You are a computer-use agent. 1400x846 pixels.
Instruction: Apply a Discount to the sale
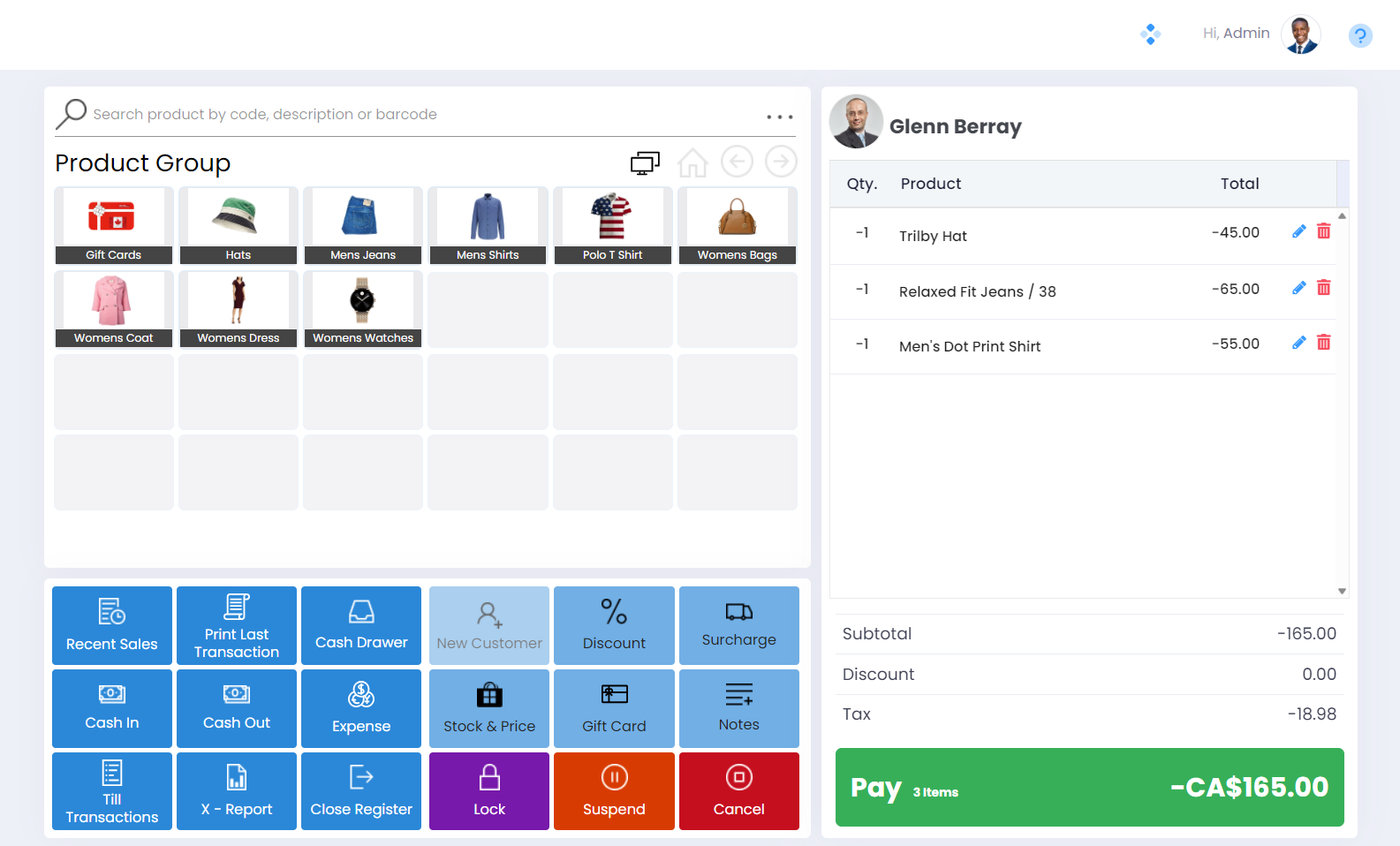pyautogui.click(x=614, y=625)
